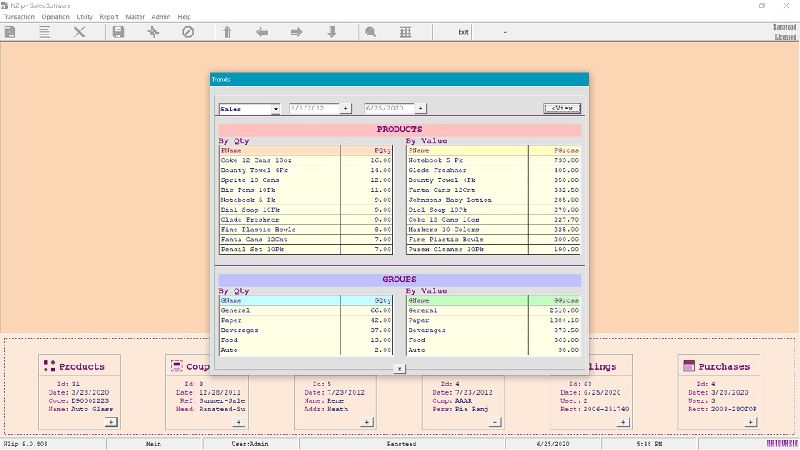Click the save (floppy disk) toolbar icon

click(x=118, y=32)
